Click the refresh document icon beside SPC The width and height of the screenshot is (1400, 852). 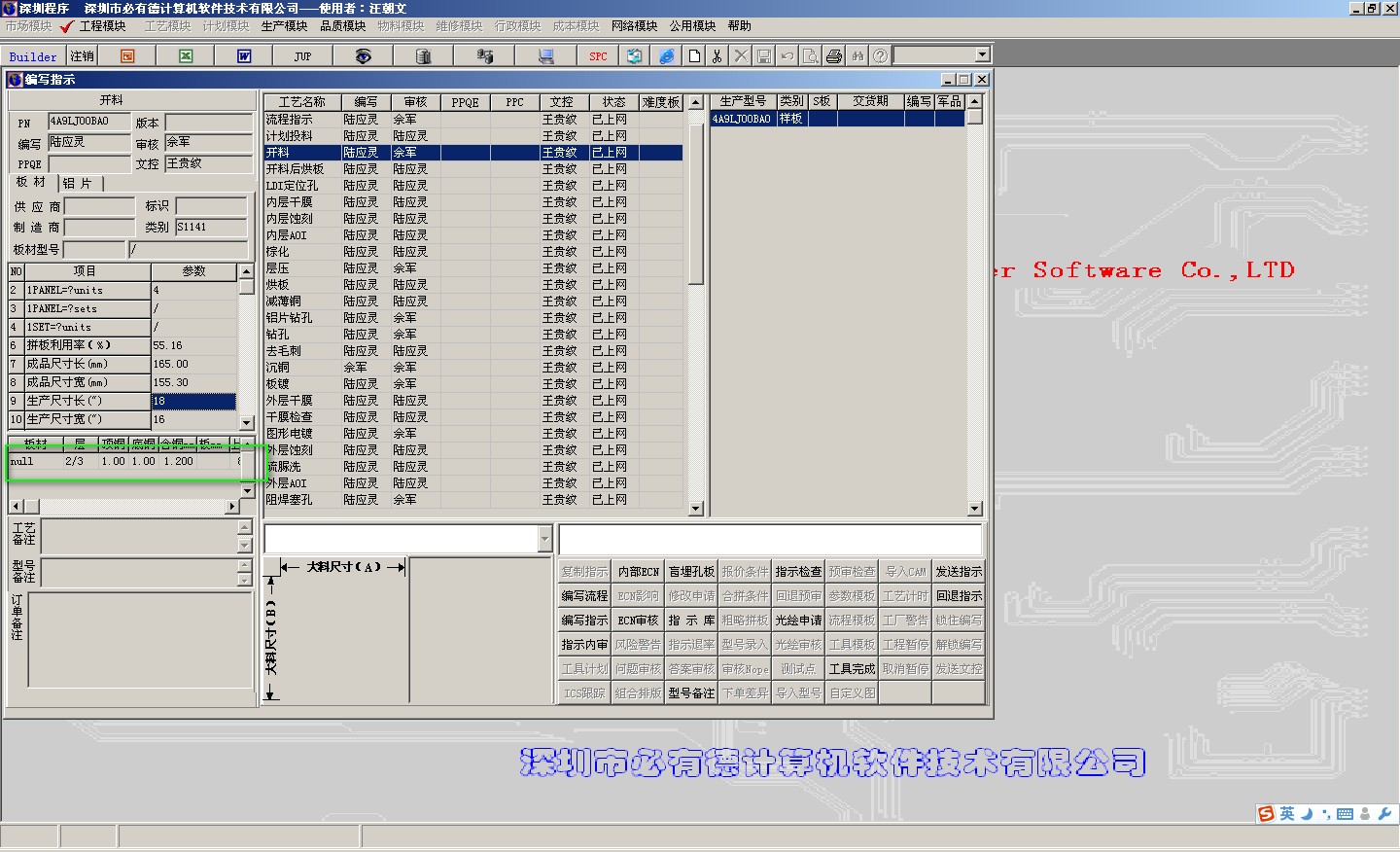[634, 56]
